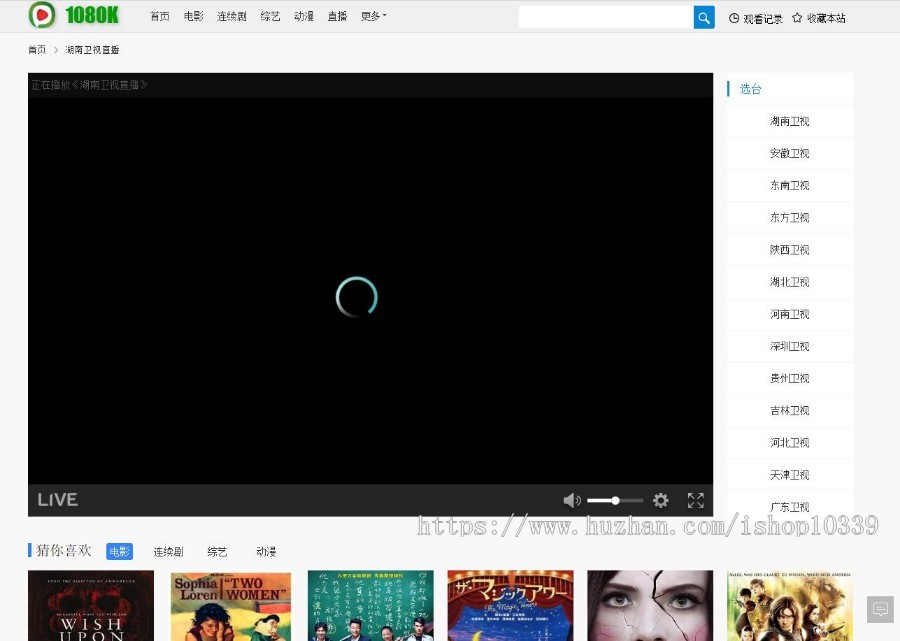Adjust the player volume slider

(614, 500)
